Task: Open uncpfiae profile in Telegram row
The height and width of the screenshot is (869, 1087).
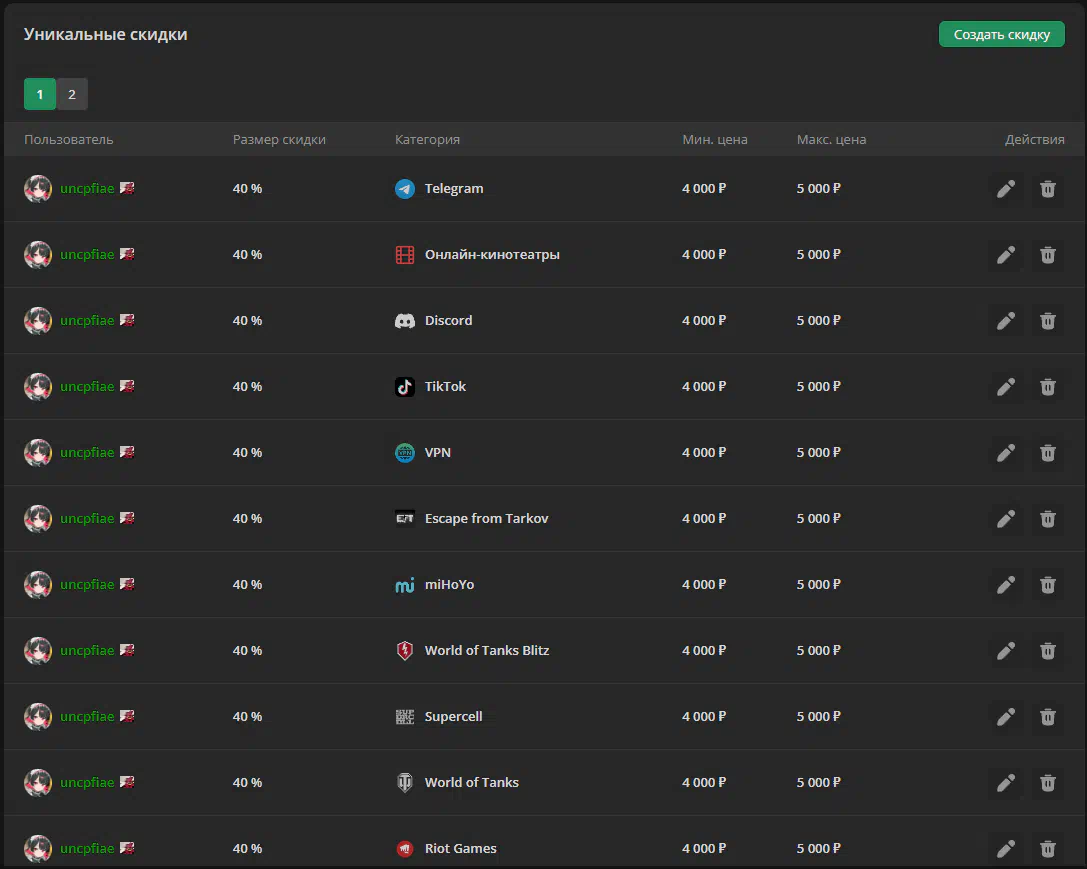Action: (x=87, y=188)
